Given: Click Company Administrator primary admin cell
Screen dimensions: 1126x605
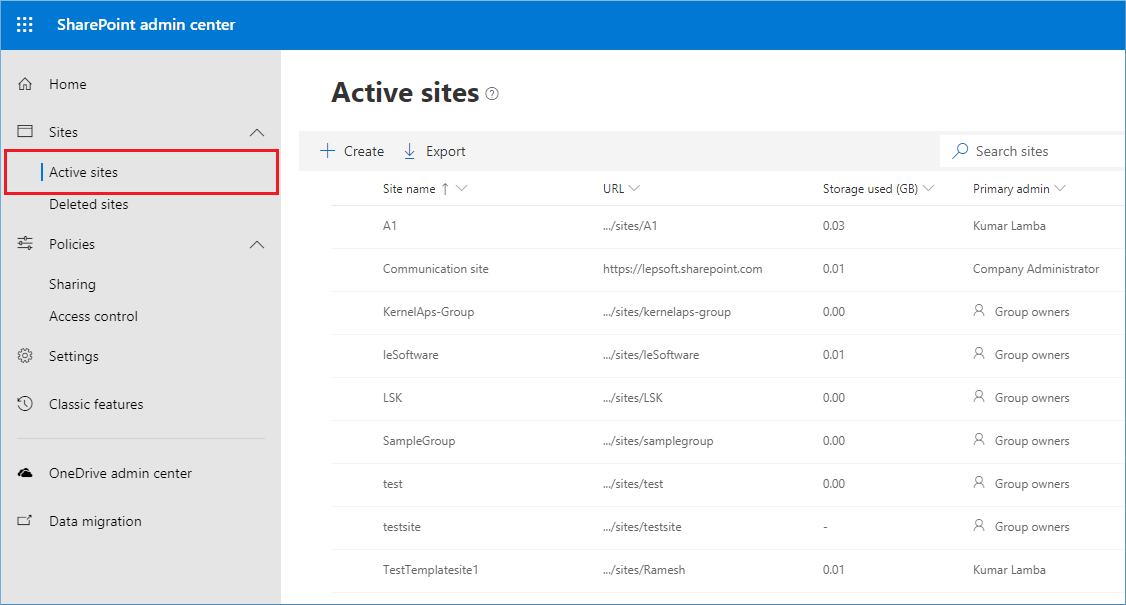Looking at the screenshot, I should pyautogui.click(x=1036, y=269).
